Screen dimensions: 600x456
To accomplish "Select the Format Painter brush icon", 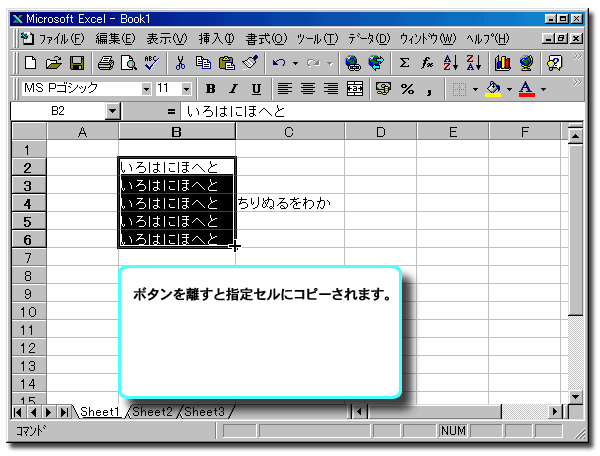I will click(250, 63).
